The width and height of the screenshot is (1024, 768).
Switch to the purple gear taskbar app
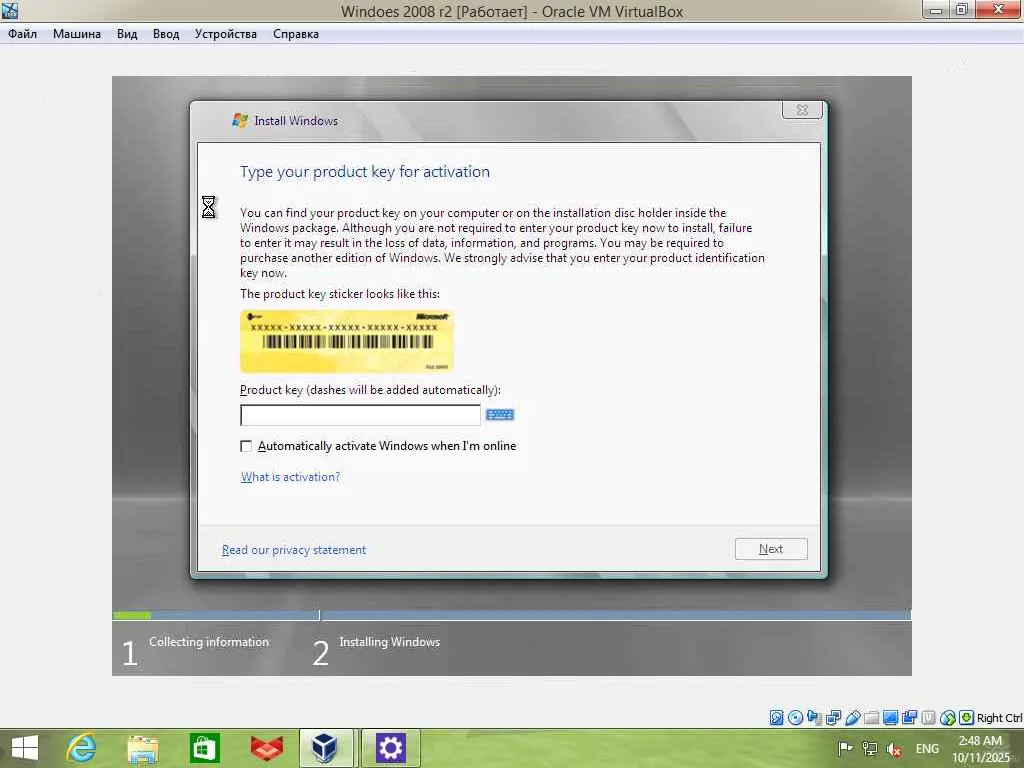pos(391,748)
